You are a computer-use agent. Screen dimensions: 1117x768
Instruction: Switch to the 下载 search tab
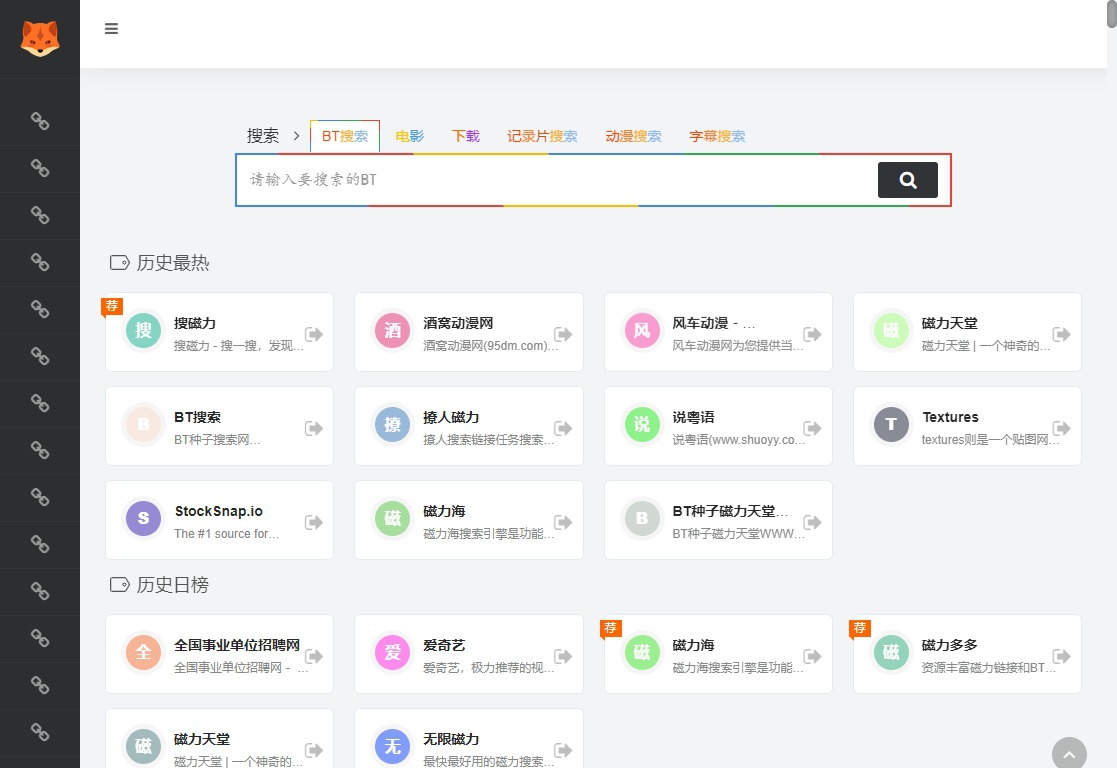coord(466,136)
